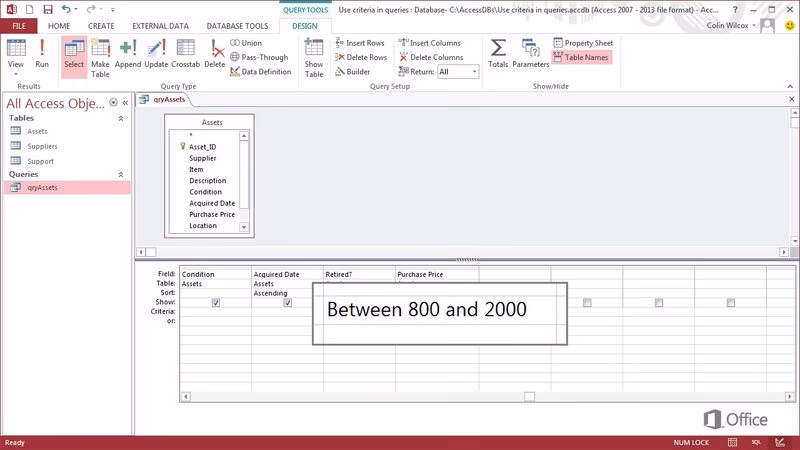Collapse the Tables group in navigation pane
Viewport: 800px width, 450px height.
pyautogui.click(x=122, y=118)
